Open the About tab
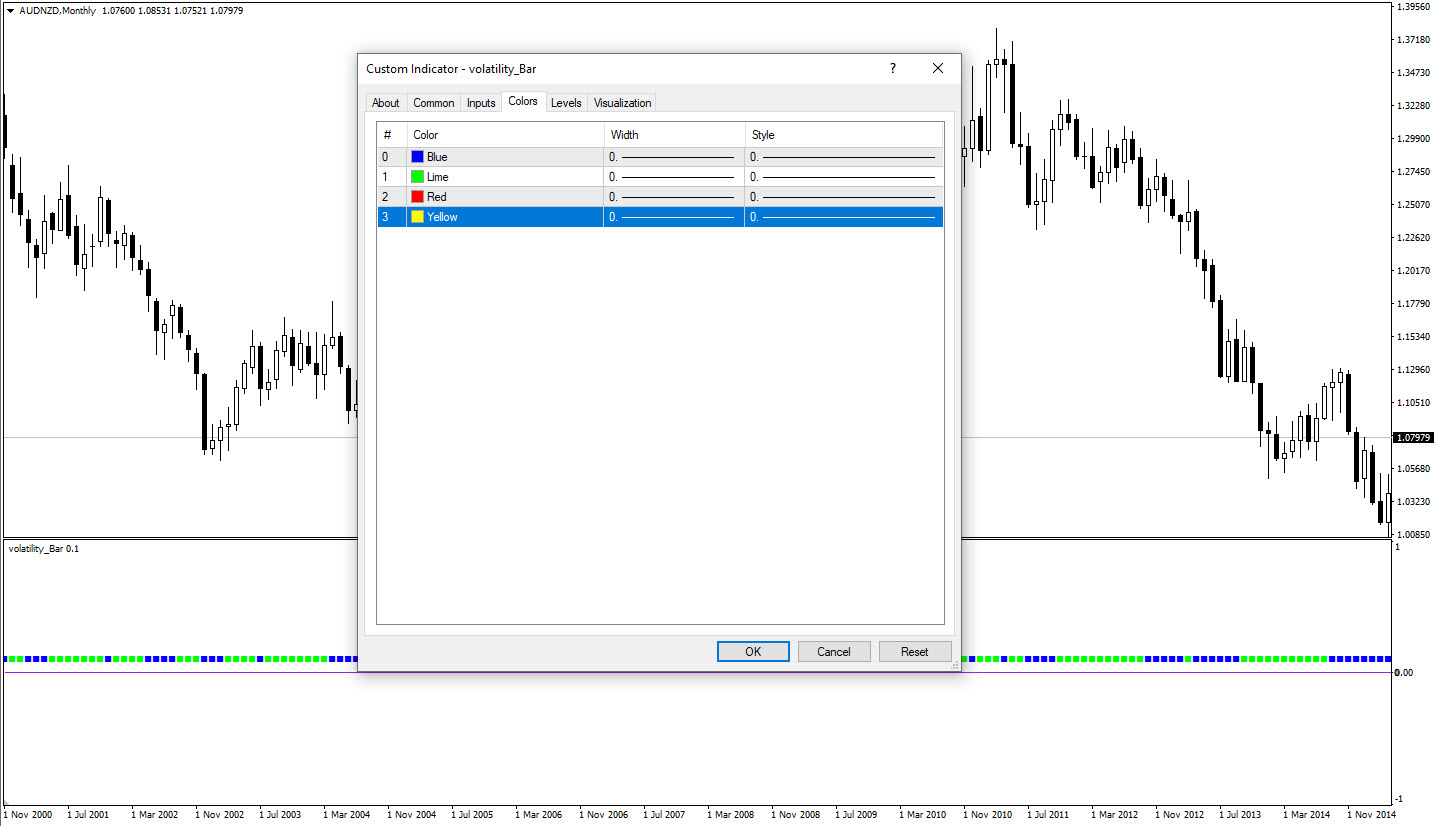Image resolution: width=1436 pixels, height=826 pixels. pos(385,103)
